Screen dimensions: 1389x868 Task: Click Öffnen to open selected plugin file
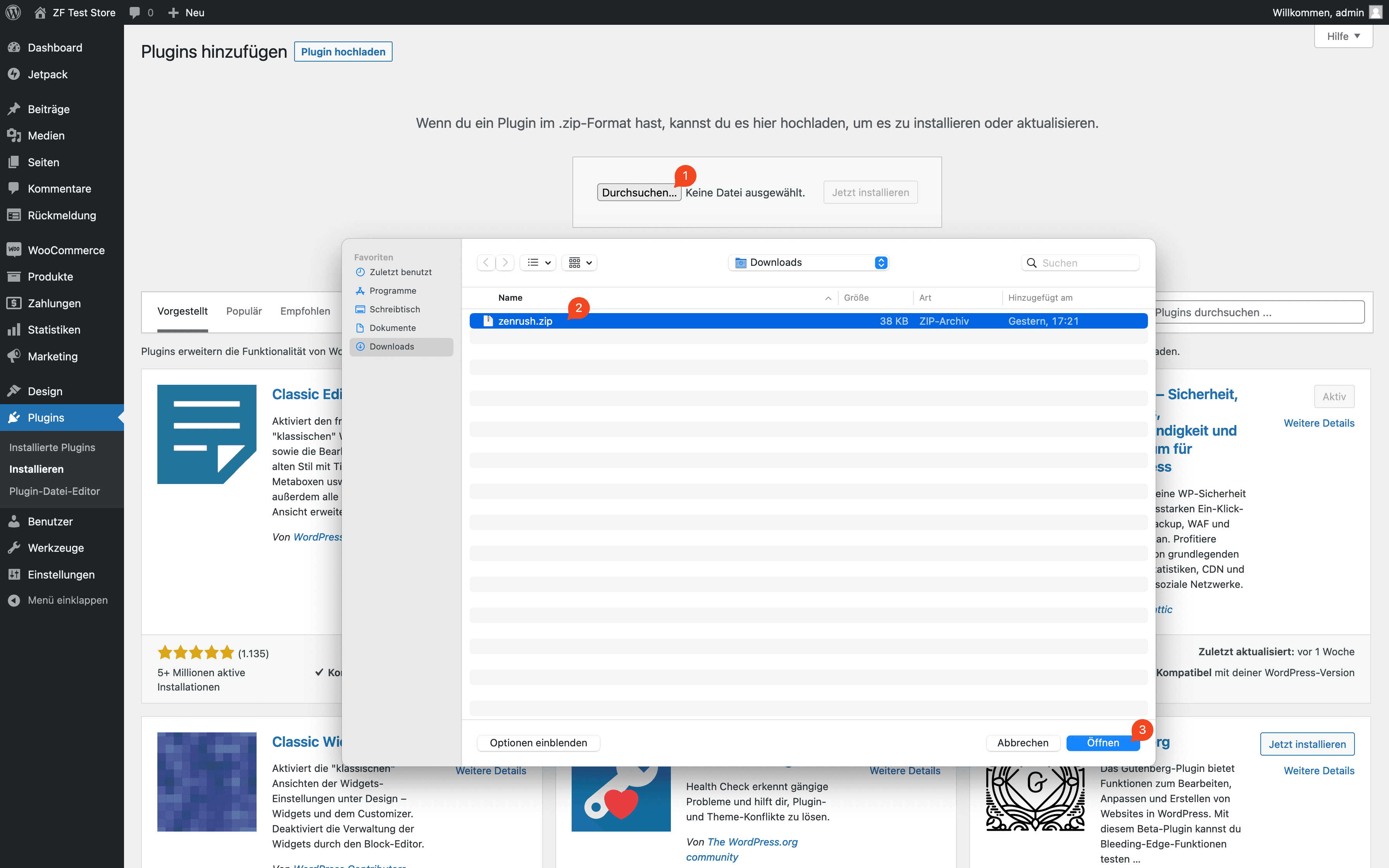coord(1102,742)
